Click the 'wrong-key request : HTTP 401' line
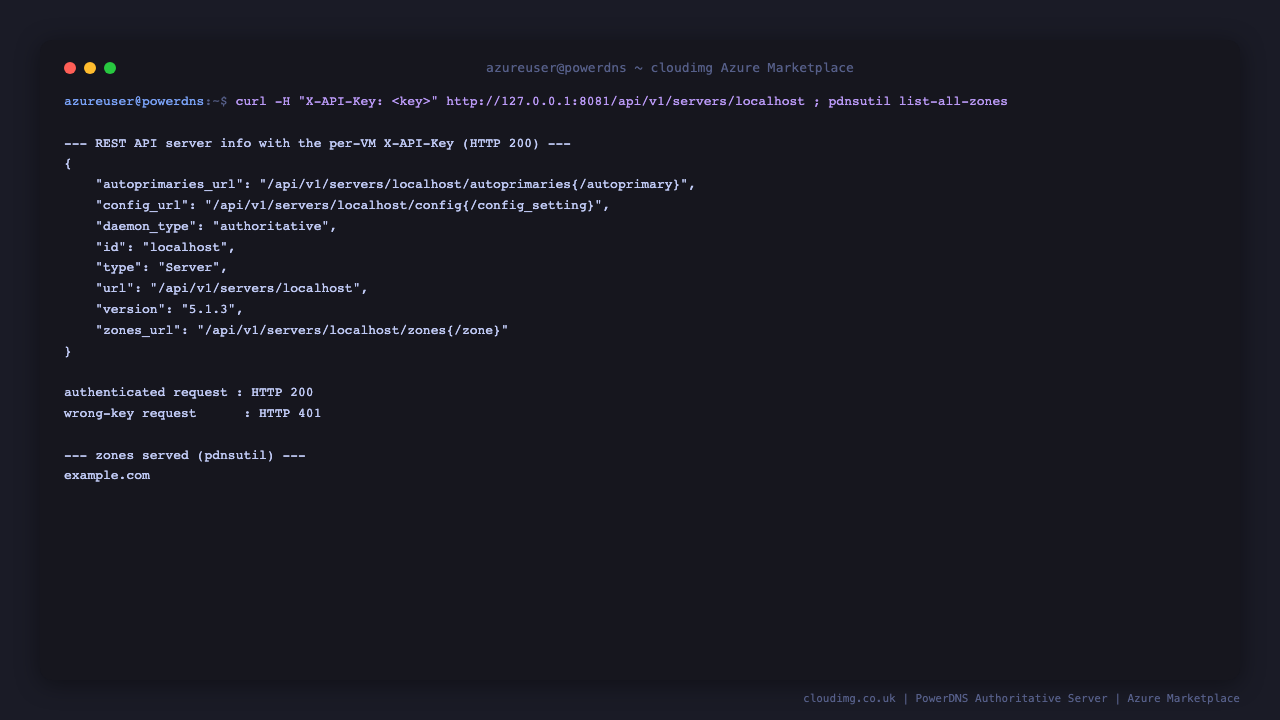The image size is (1280, 720). click(x=193, y=413)
